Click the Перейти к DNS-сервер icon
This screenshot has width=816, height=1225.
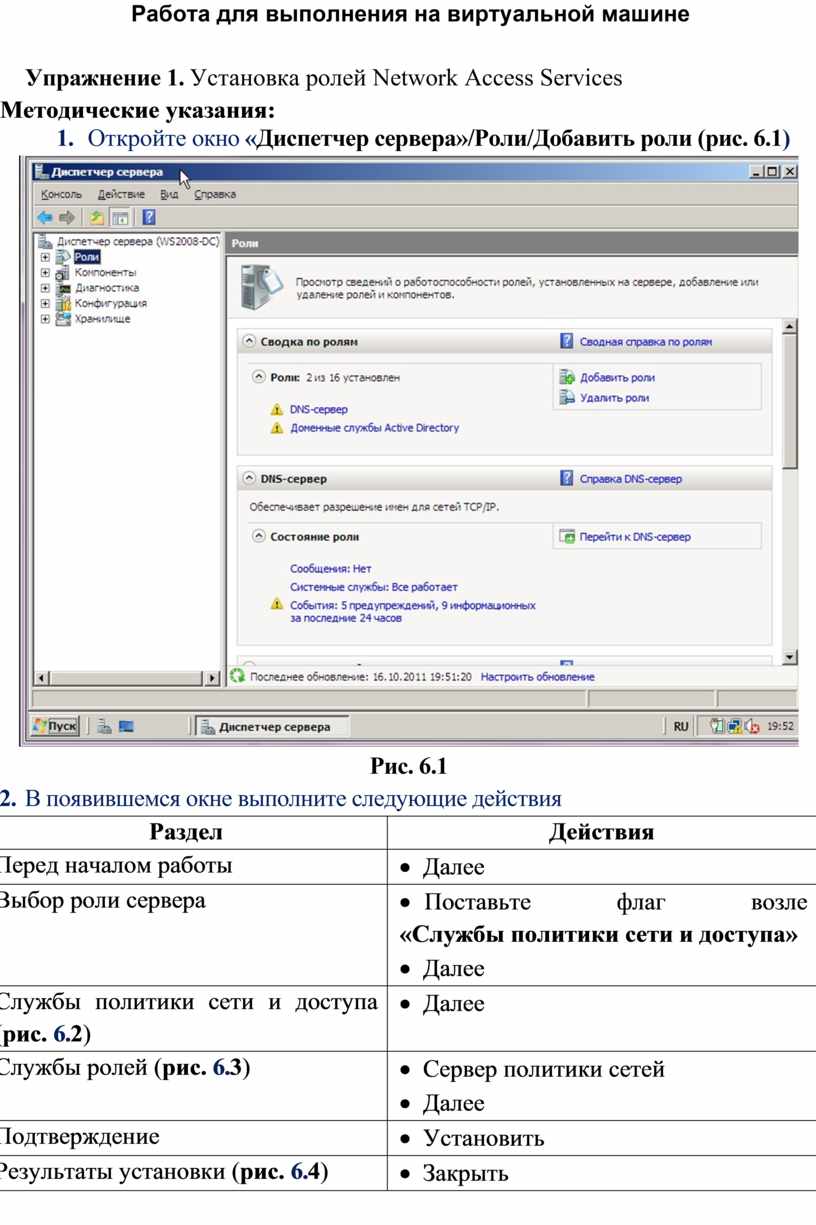[x=567, y=537]
